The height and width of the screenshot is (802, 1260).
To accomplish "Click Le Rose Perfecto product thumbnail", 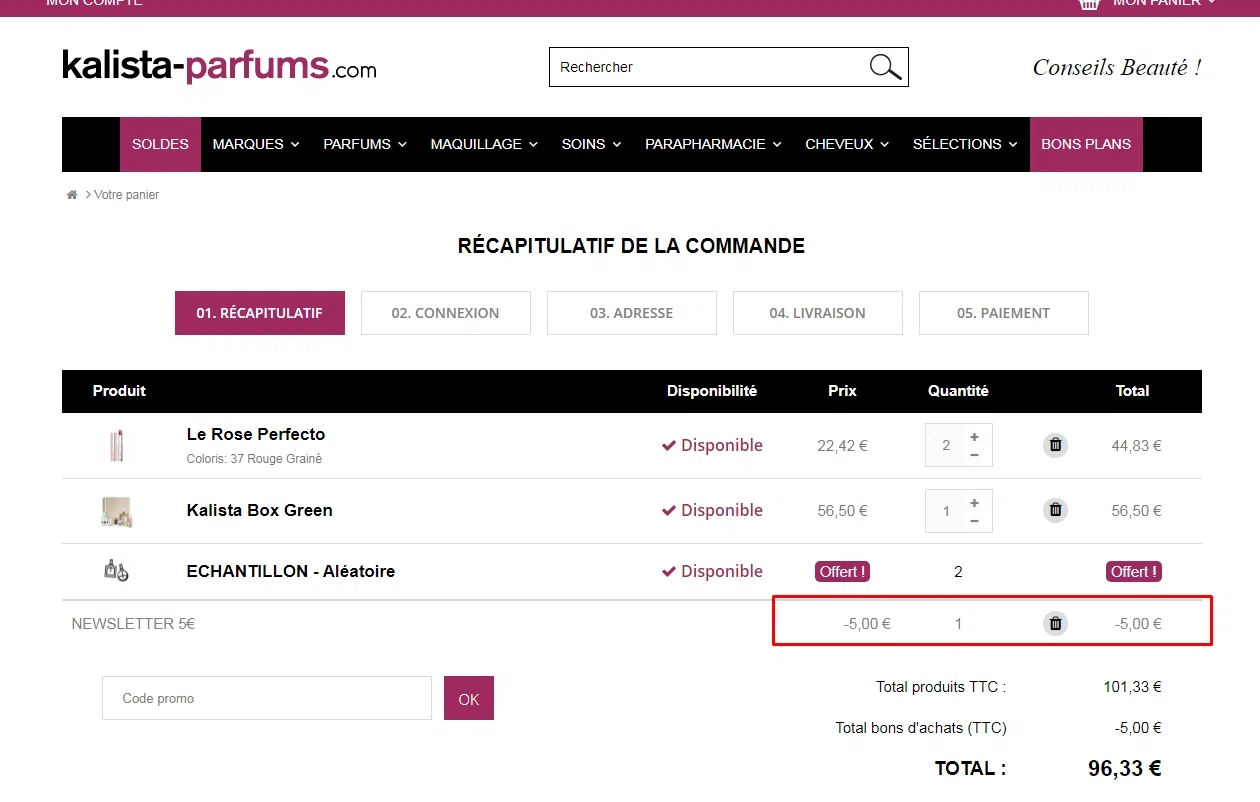I will [x=117, y=445].
